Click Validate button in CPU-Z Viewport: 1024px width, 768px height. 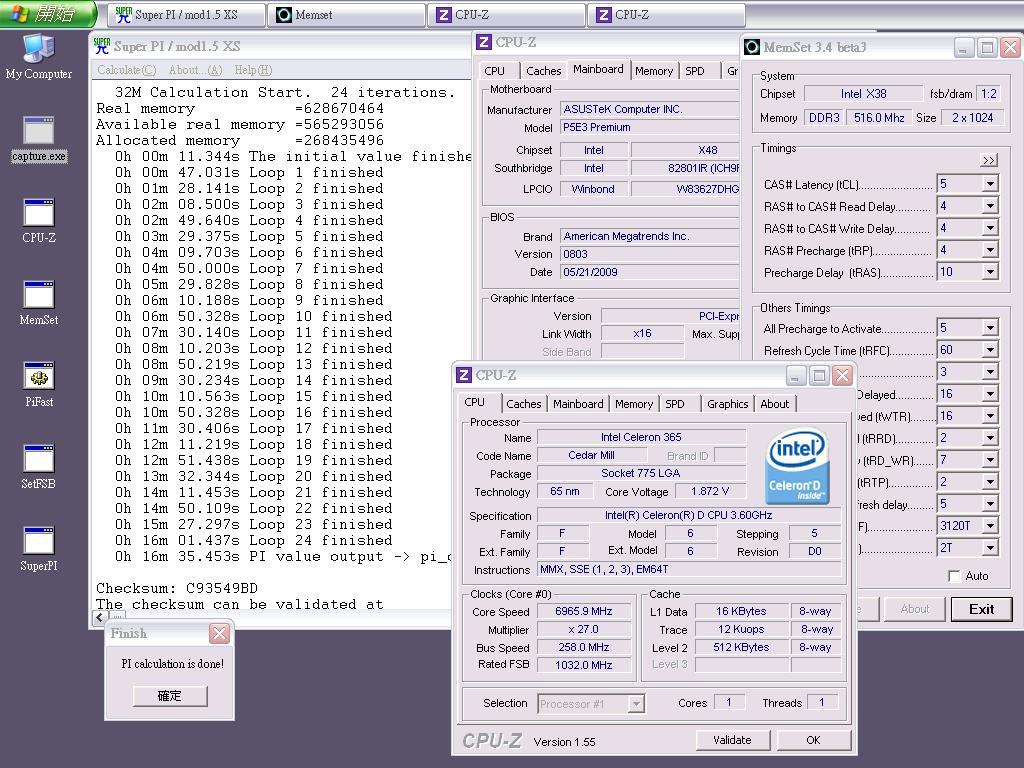[x=732, y=740]
